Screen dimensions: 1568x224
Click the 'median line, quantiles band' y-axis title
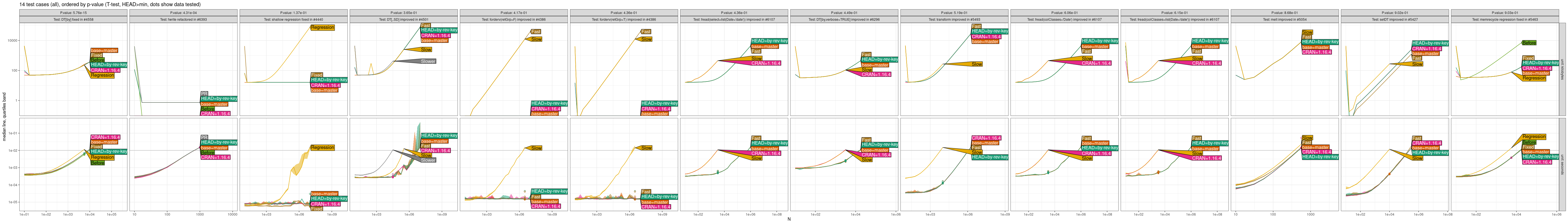pos(4,117)
